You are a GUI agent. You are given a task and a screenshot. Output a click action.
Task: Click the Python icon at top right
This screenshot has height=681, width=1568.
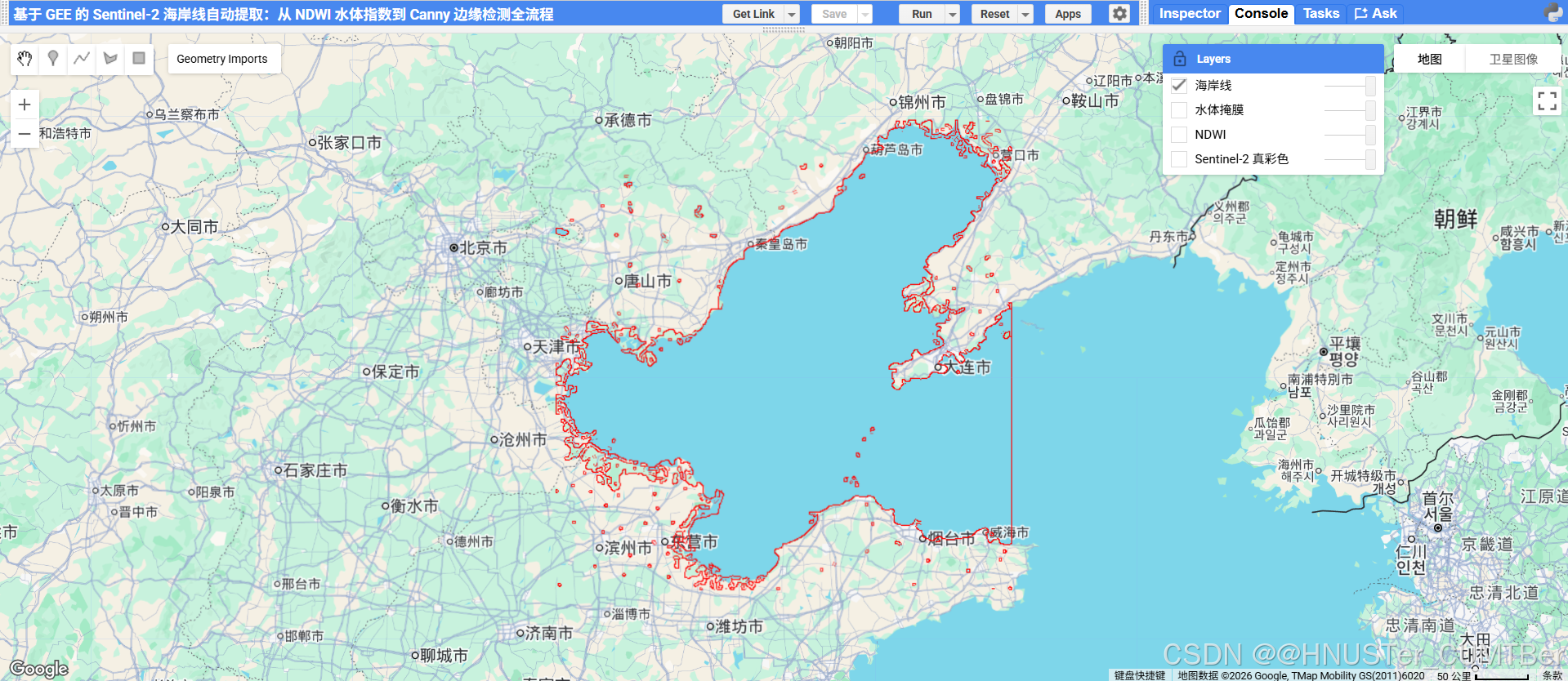(1553, 13)
